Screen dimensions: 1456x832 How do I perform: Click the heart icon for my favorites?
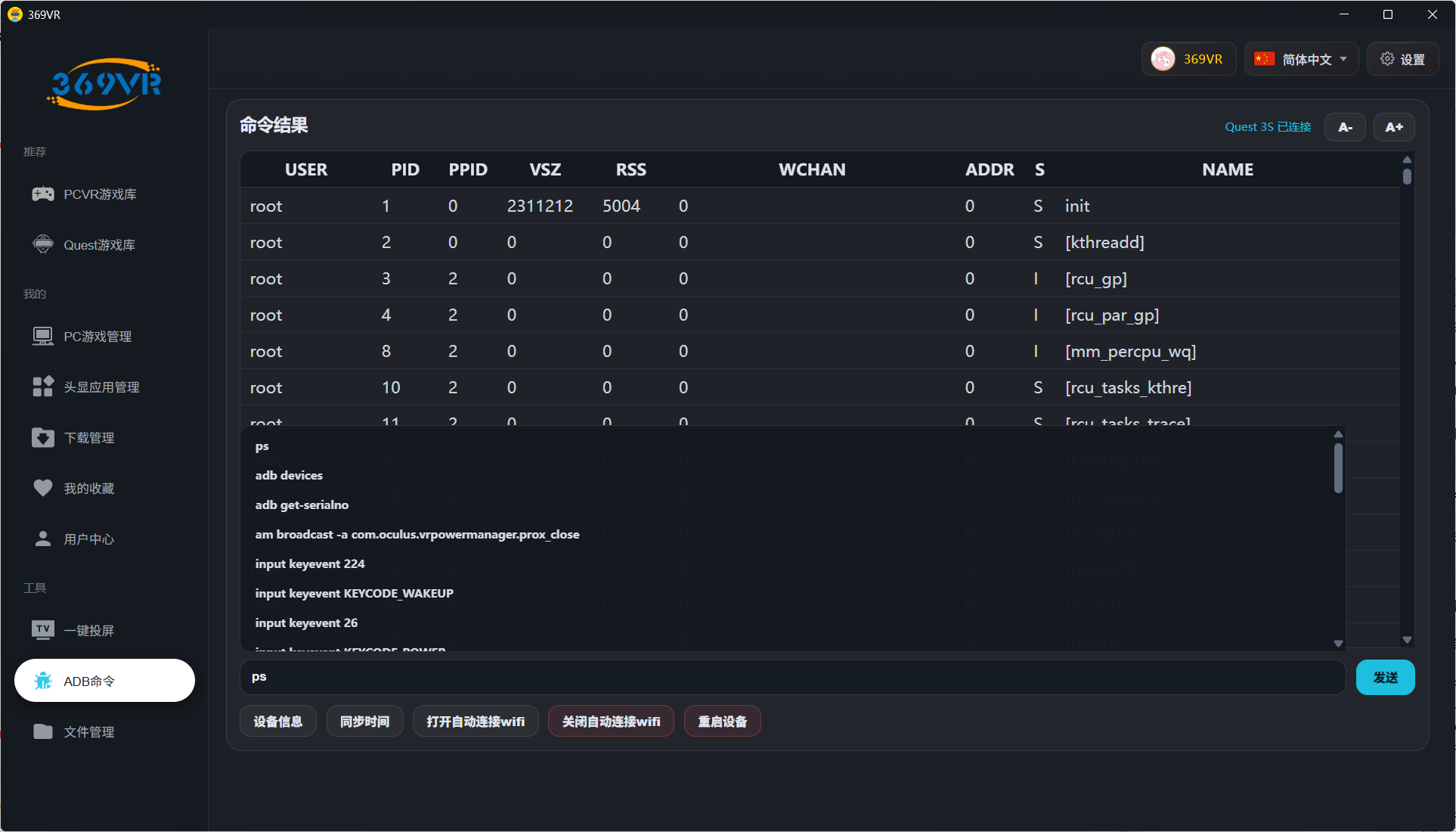tap(43, 488)
